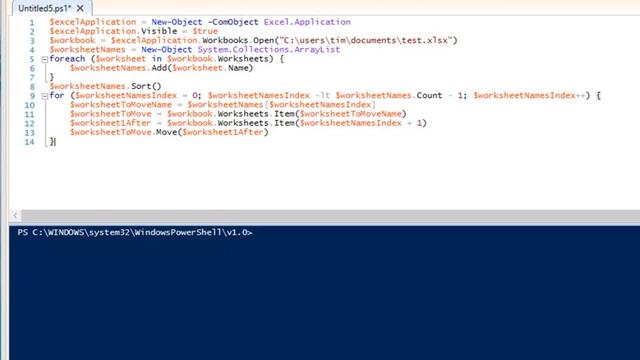Click $worksheetToMoveName variable on line 10
Screen dimensions: 640x360
click(121, 104)
